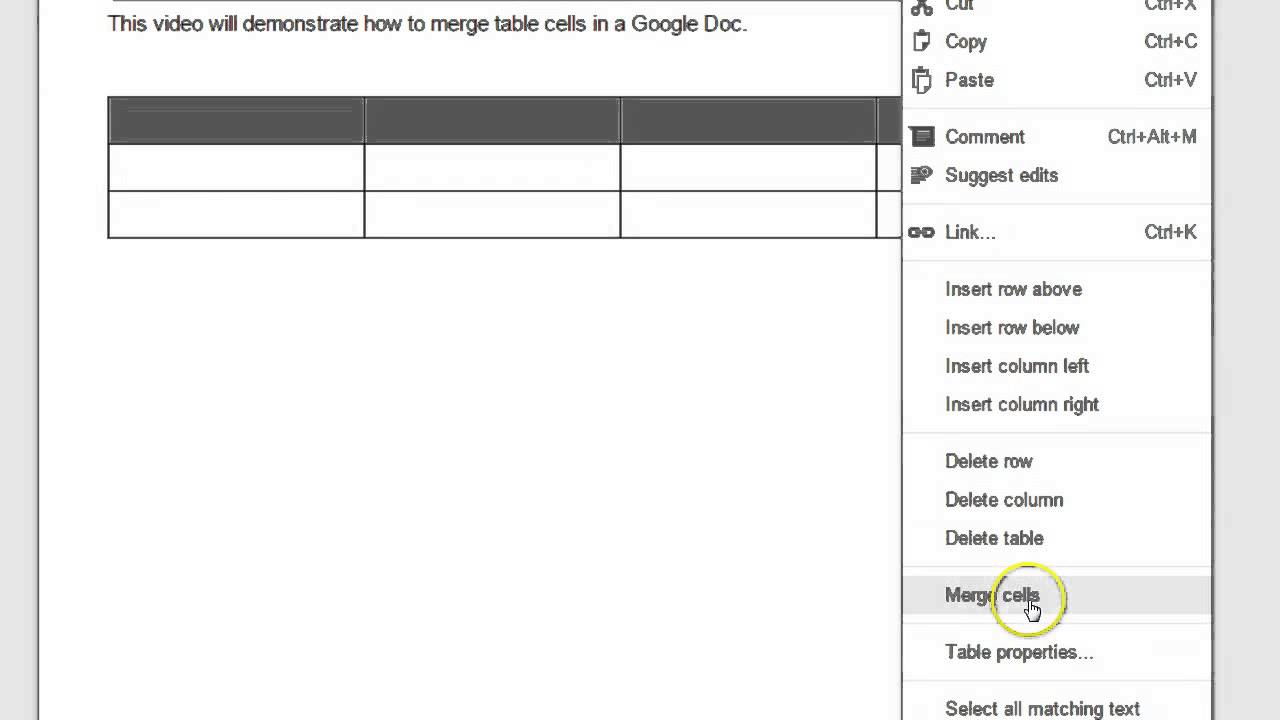Choose Delete table
The image size is (1280, 720).
coord(1057,538)
